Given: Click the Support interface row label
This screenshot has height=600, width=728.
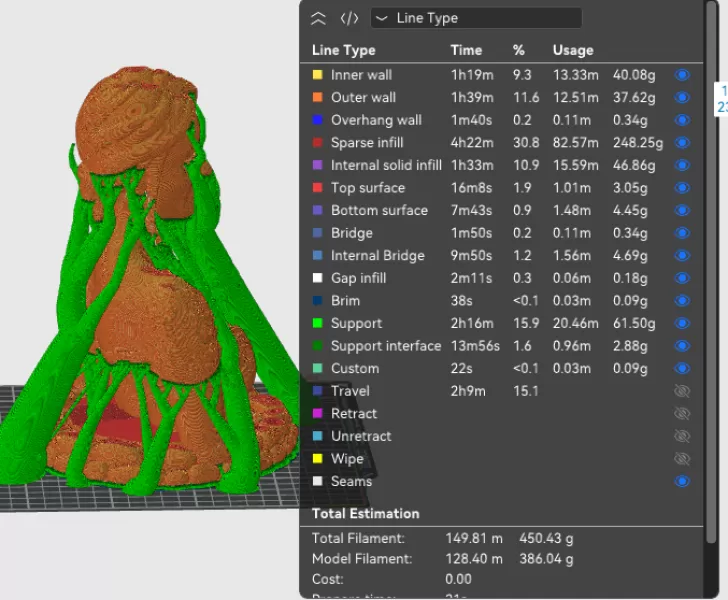Looking at the screenshot, I should pyautogui.click(x=385, y=346).
